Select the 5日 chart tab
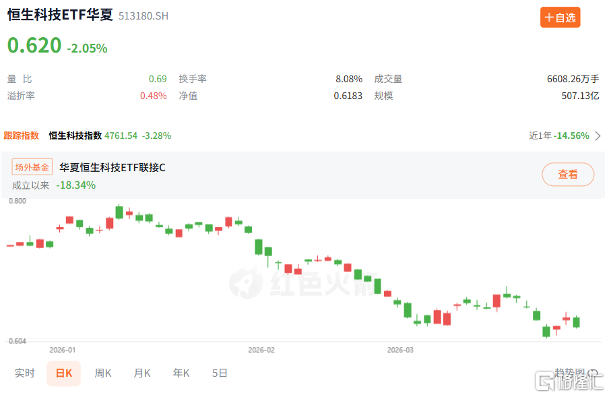610x398 pixels. [x=219, y=373]
